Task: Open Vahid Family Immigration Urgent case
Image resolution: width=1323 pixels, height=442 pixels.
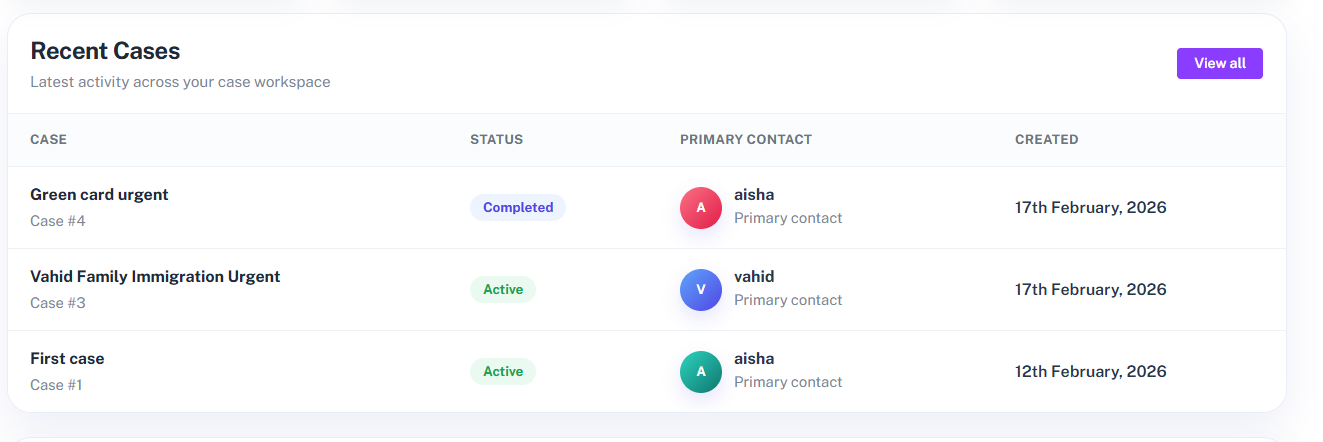Action: tap(155, 277)
